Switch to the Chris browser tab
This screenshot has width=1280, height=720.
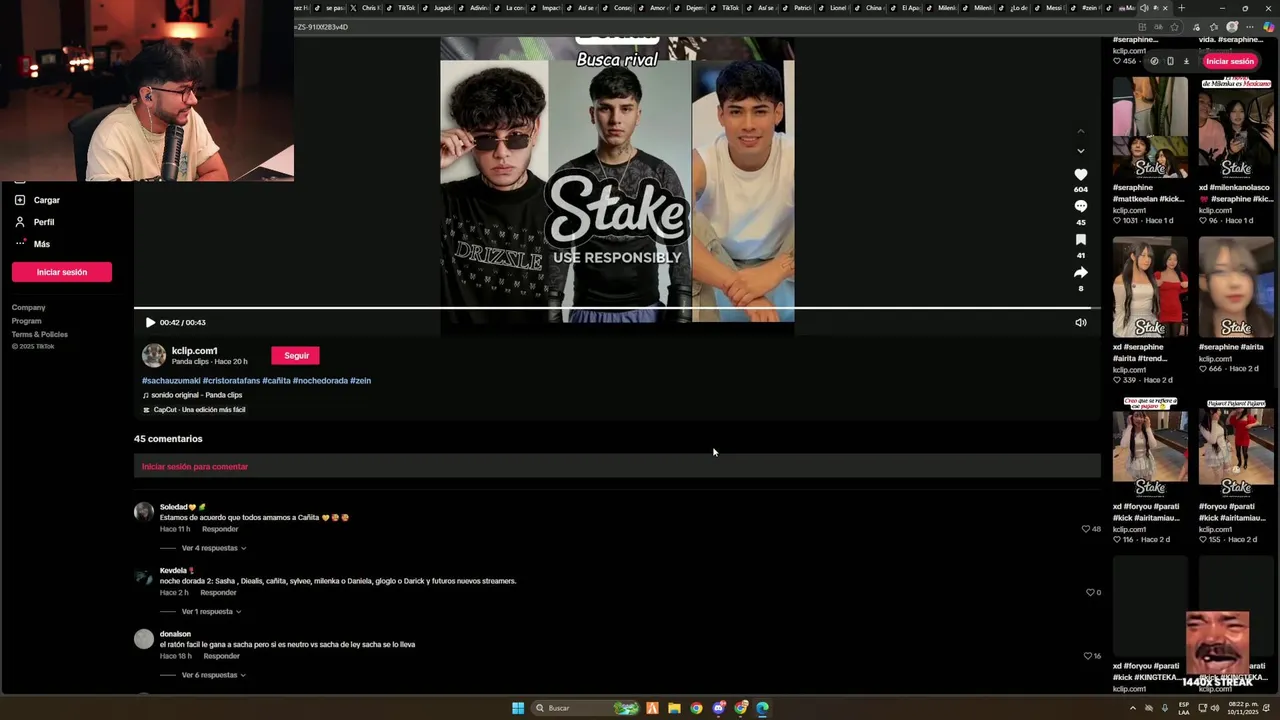(x=367, y=8)
